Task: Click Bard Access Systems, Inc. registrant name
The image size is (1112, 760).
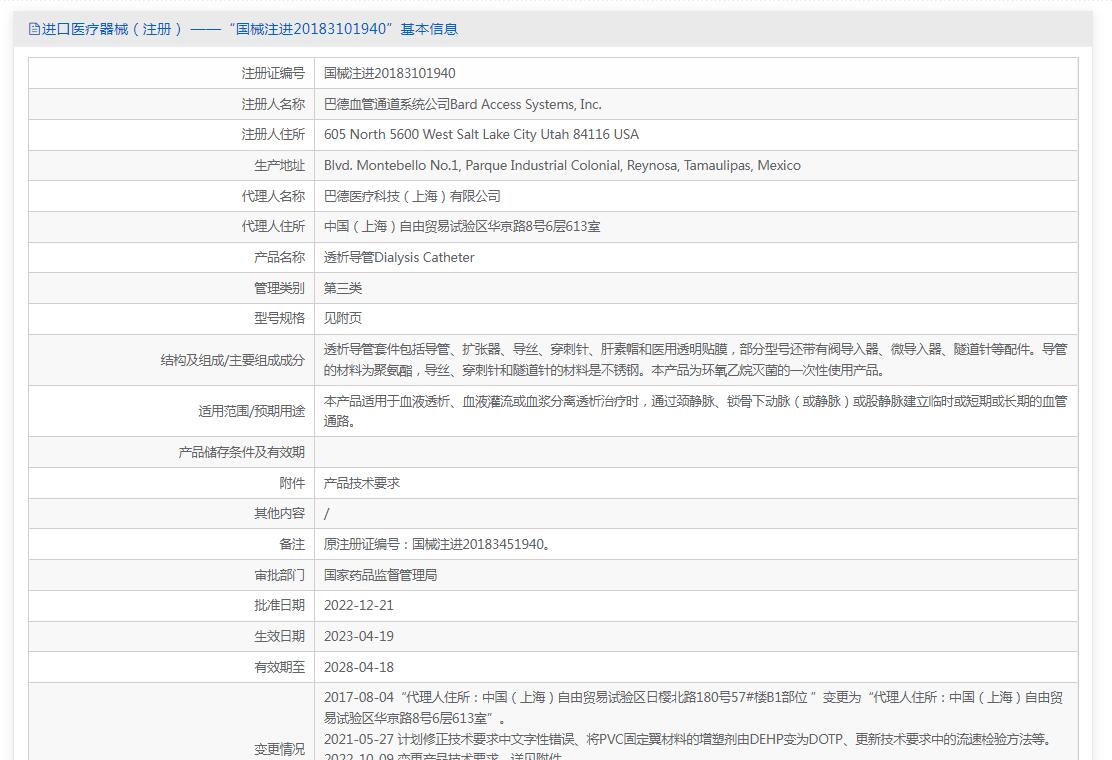Action: (526, 104)
